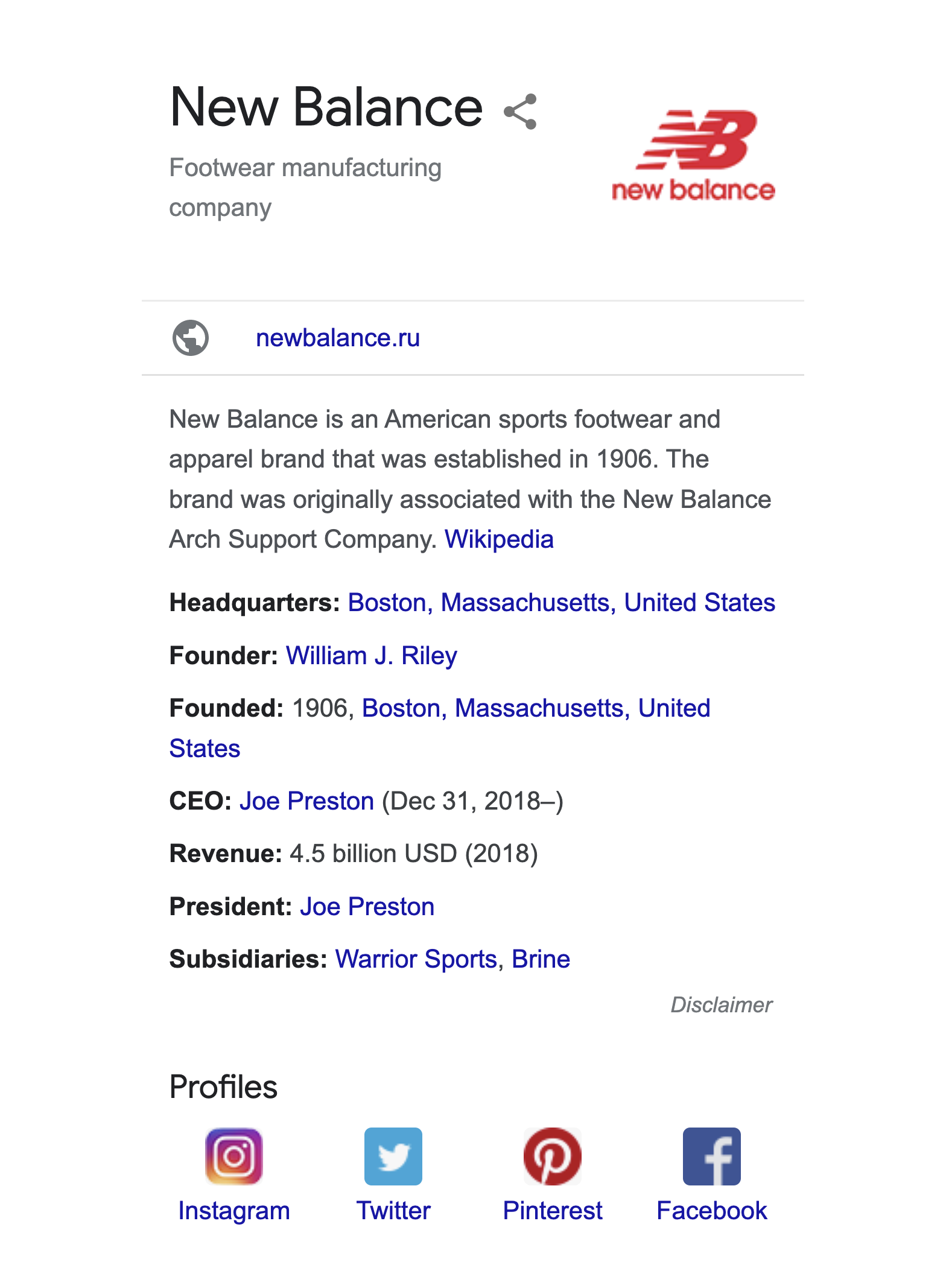This screenshot has width=946, height=1288.
Task: Visit the newbalance.ru website link
Action: click(x=338, y=338)
